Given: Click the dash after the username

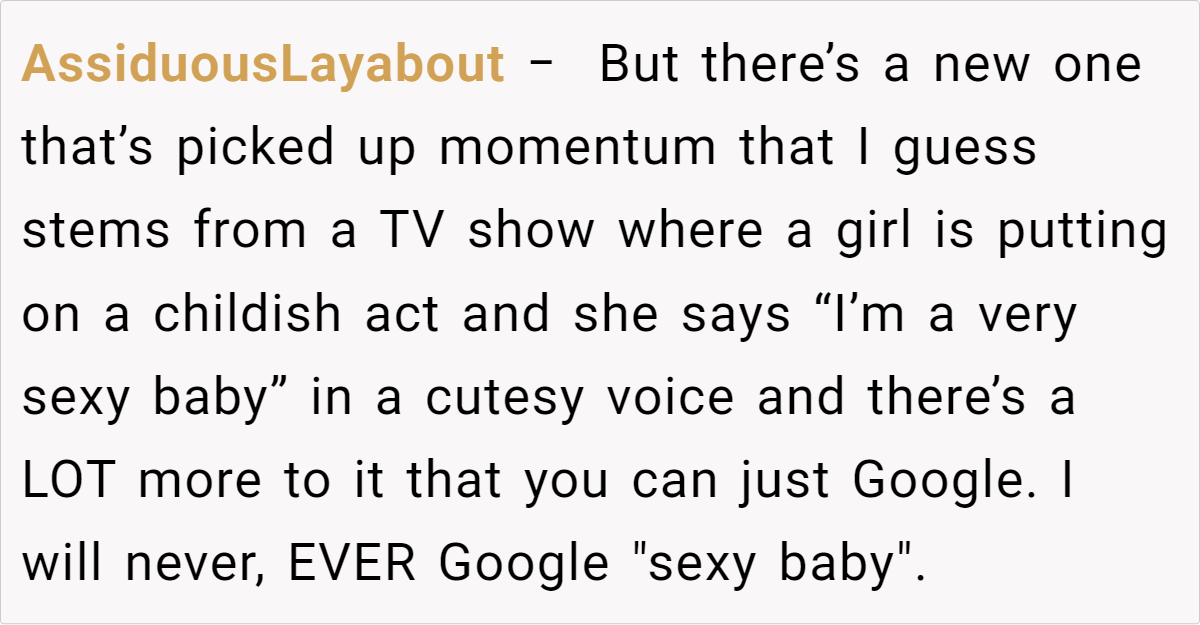Looking at the screenshot, I should [541, 66].
